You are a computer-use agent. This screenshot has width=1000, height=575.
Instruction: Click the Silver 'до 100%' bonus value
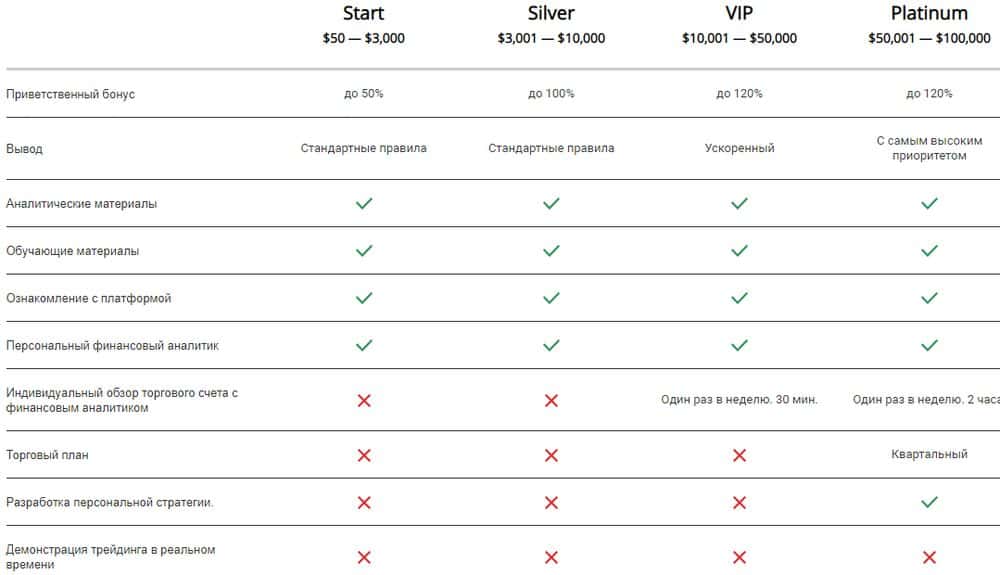tap(551, 94)
